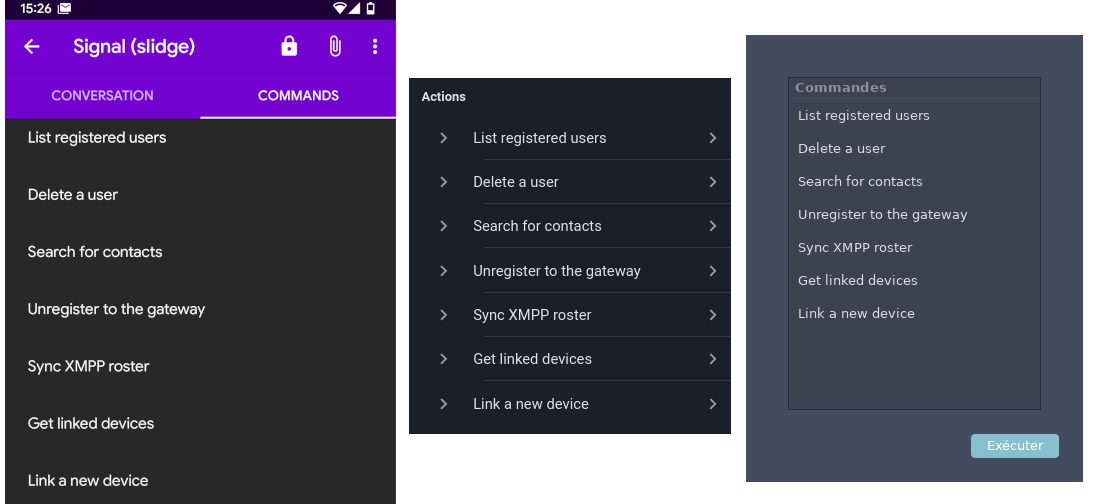Tap the paperclip attachment icon

point(335,47)
